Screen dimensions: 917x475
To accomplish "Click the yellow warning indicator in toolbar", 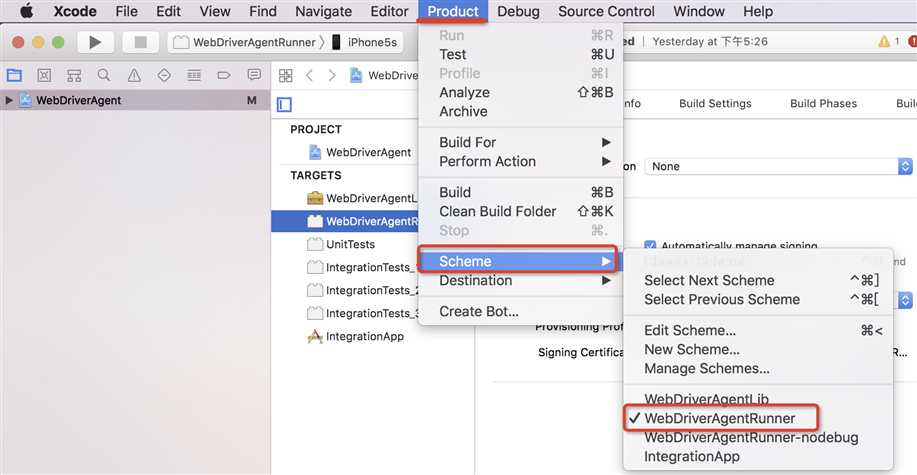I will point(884,42).
